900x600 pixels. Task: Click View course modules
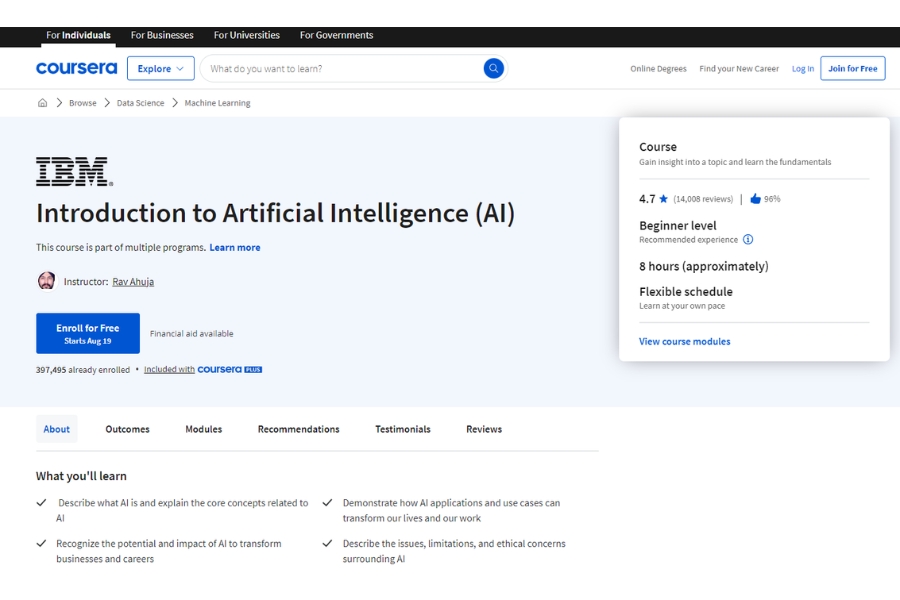click(x=685, y=341)
